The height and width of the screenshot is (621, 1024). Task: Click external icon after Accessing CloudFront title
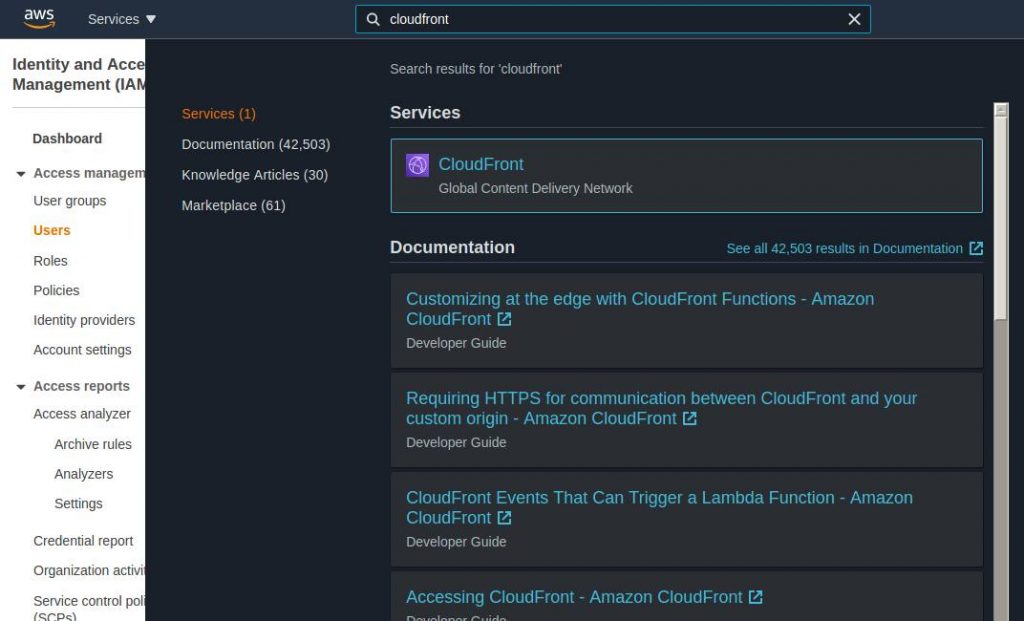click(756, 597)
